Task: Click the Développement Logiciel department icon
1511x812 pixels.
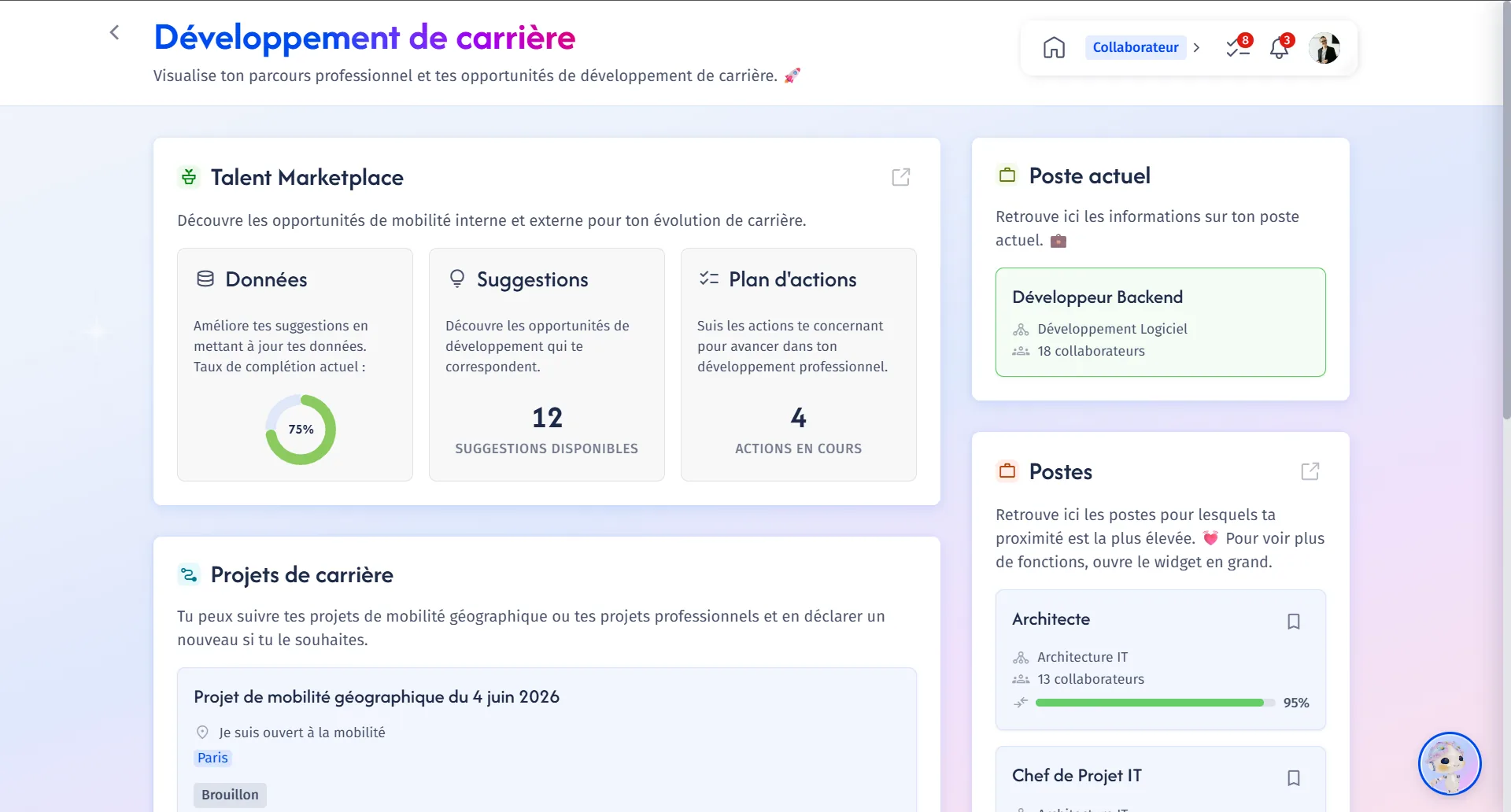Action: click(1021, 329)
